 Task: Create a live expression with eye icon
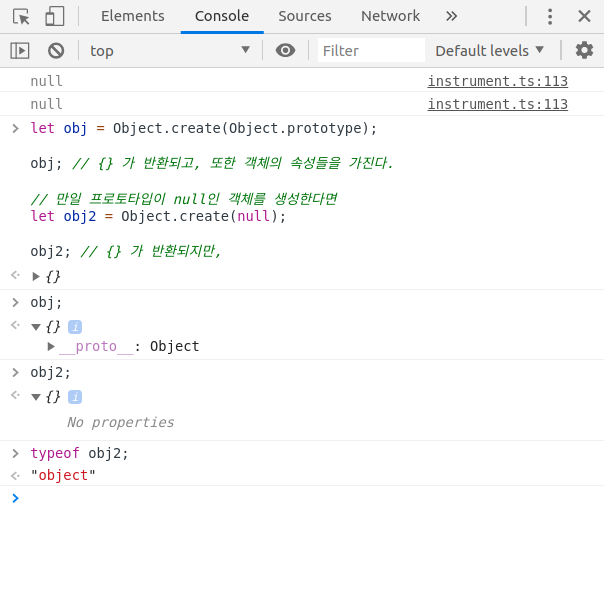point(285,50)
